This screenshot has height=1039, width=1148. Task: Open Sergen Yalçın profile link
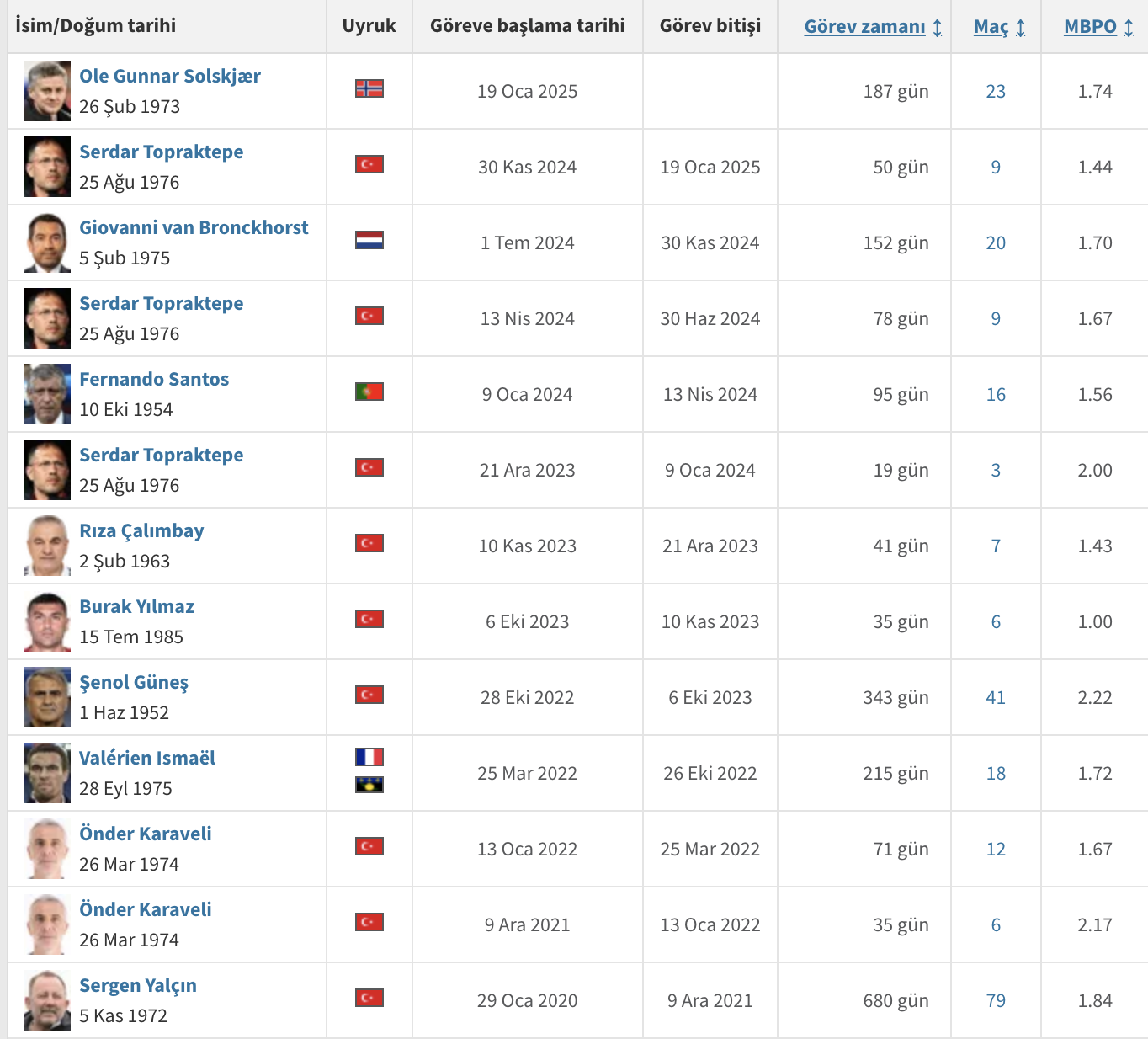tap(138, 985)
